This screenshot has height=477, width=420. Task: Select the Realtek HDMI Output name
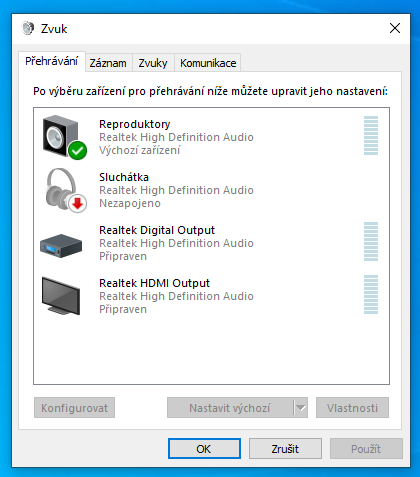155,283
